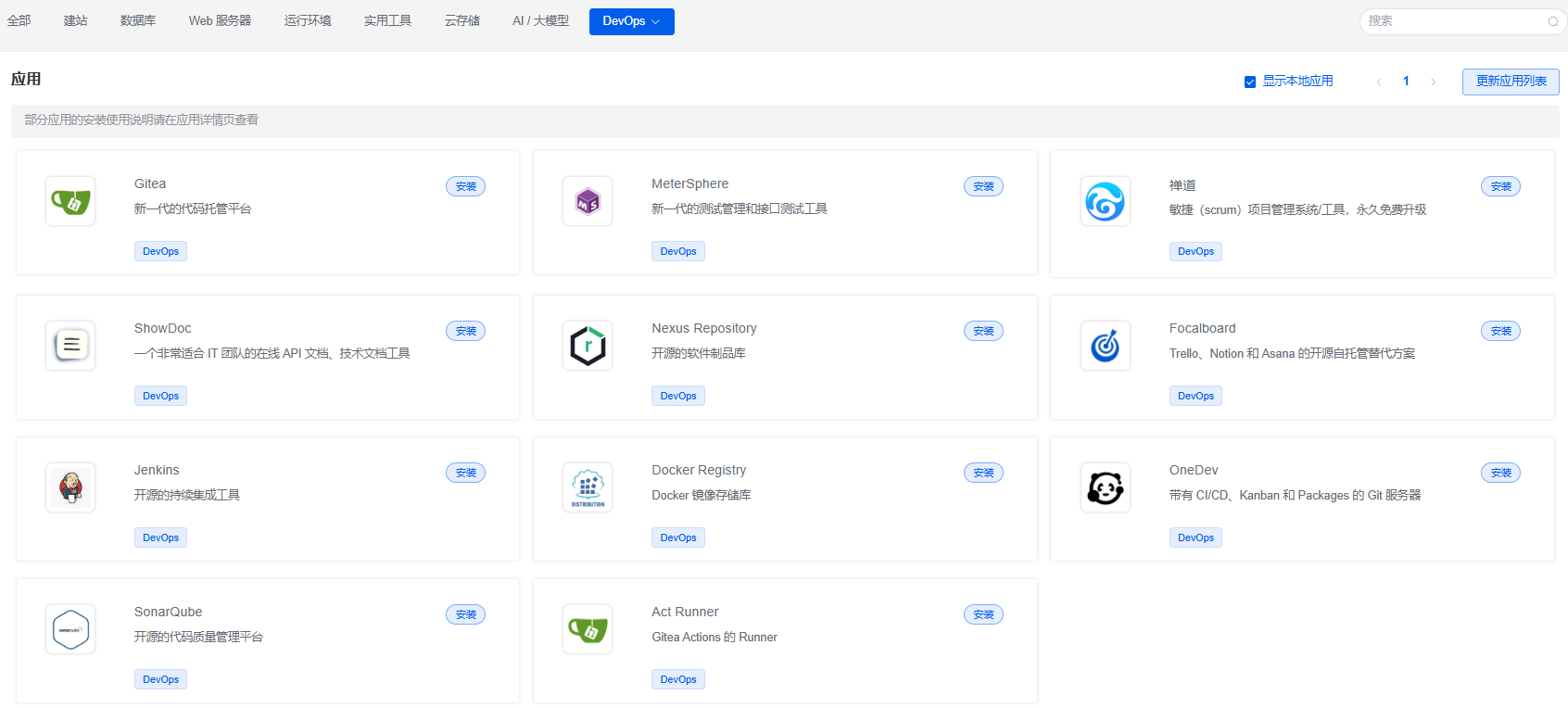The width and height of the screenshot is (1568, 708).
Task: Switch to the 建站 tab
Action: [x=76, y=20]
